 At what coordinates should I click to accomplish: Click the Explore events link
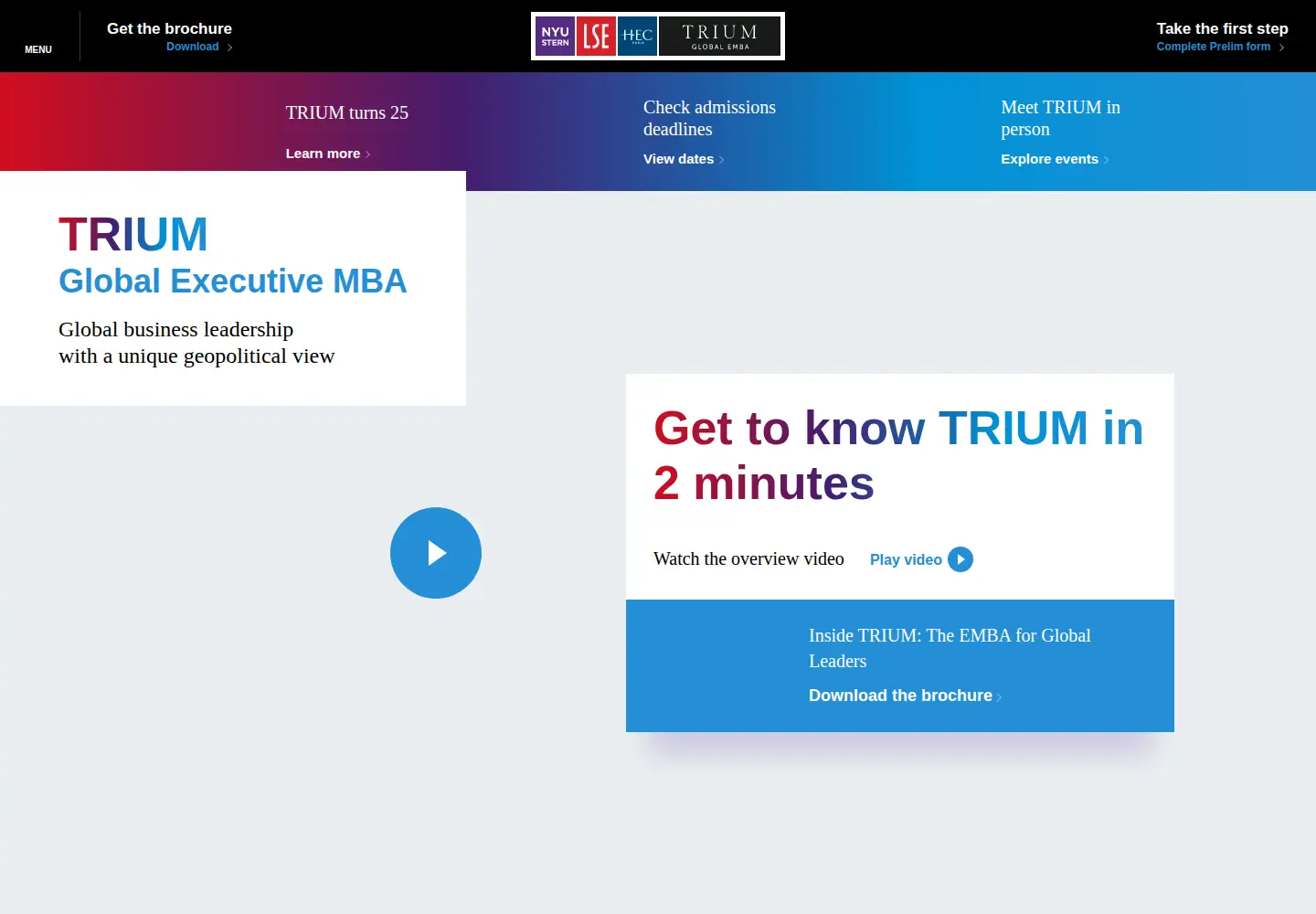[1055, 159]
